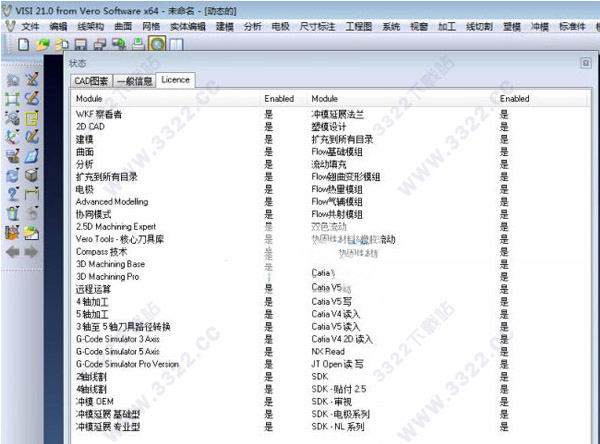Switch to the 一般信息 tab
Viewport: 600px width, 444px height.
(x=134, y=81)
